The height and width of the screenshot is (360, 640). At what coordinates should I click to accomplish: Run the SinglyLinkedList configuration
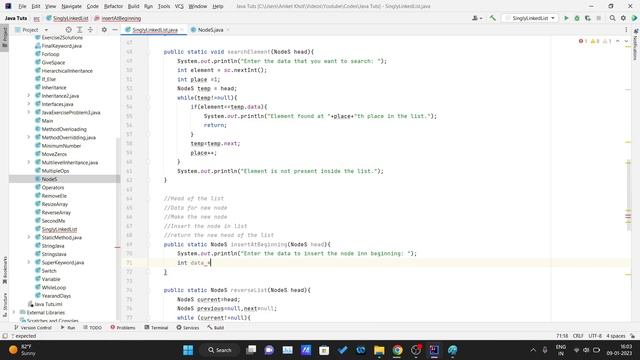click(x=566, y=18)
